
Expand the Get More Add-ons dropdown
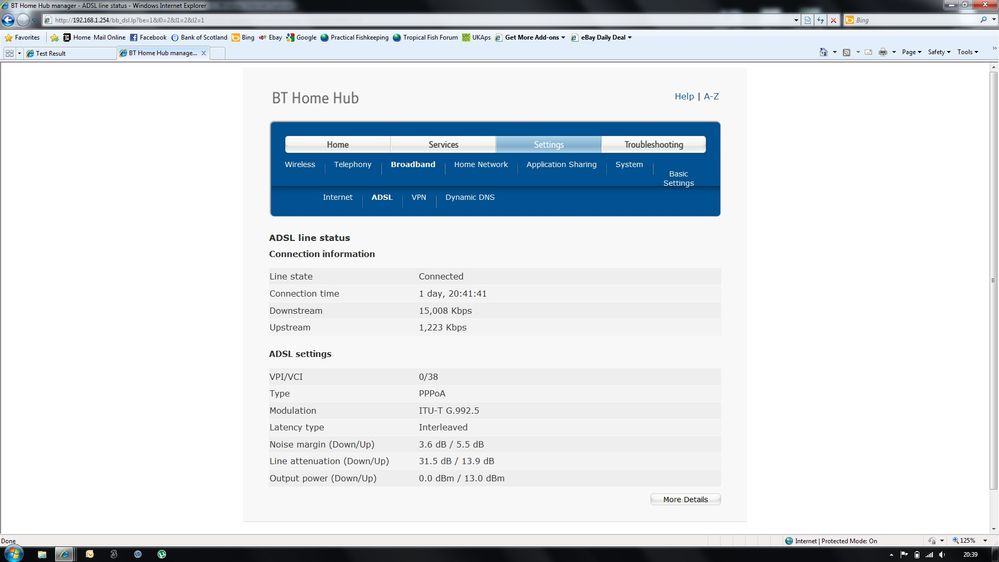point(563,38)
